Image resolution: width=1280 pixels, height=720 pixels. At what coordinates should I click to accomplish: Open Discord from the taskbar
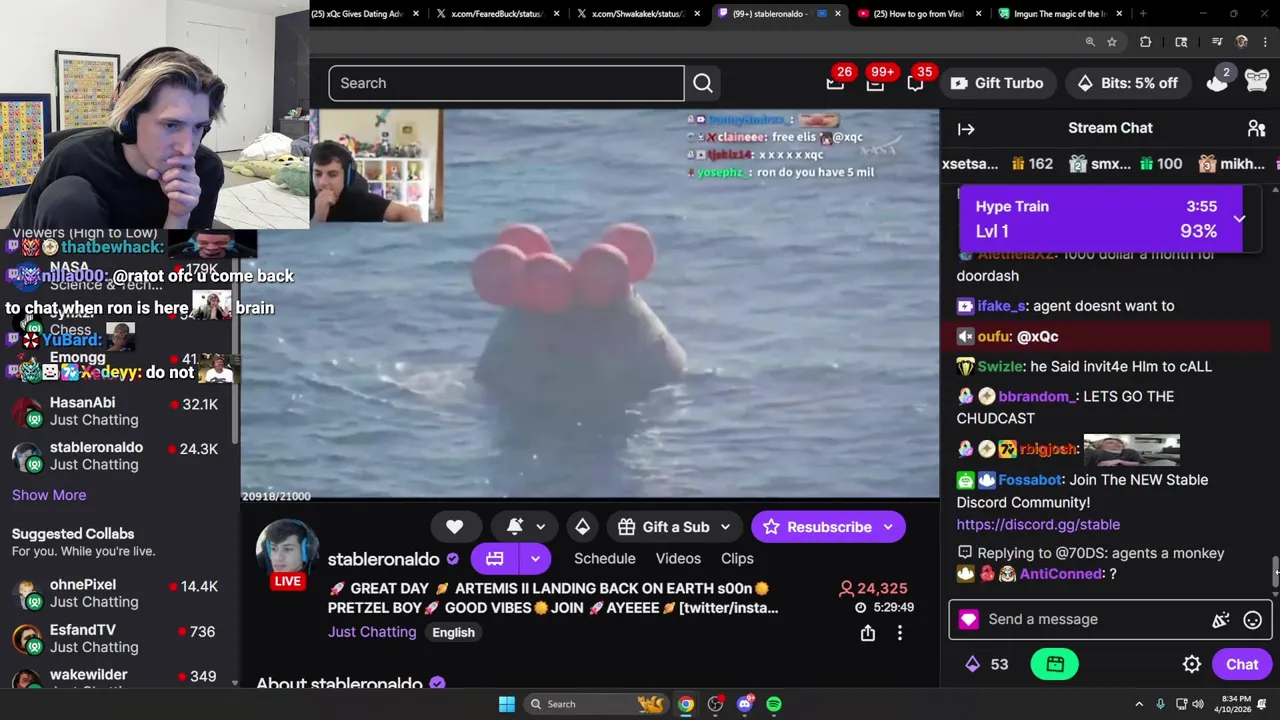coord(745,704)
